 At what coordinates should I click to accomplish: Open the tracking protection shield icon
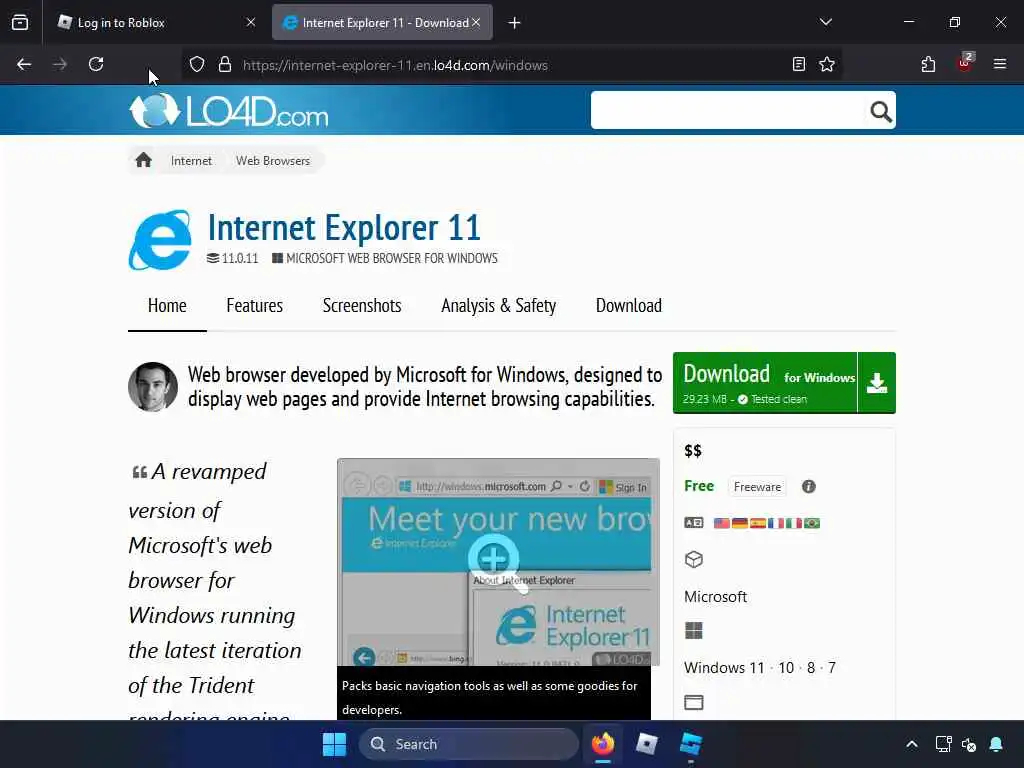197,64
